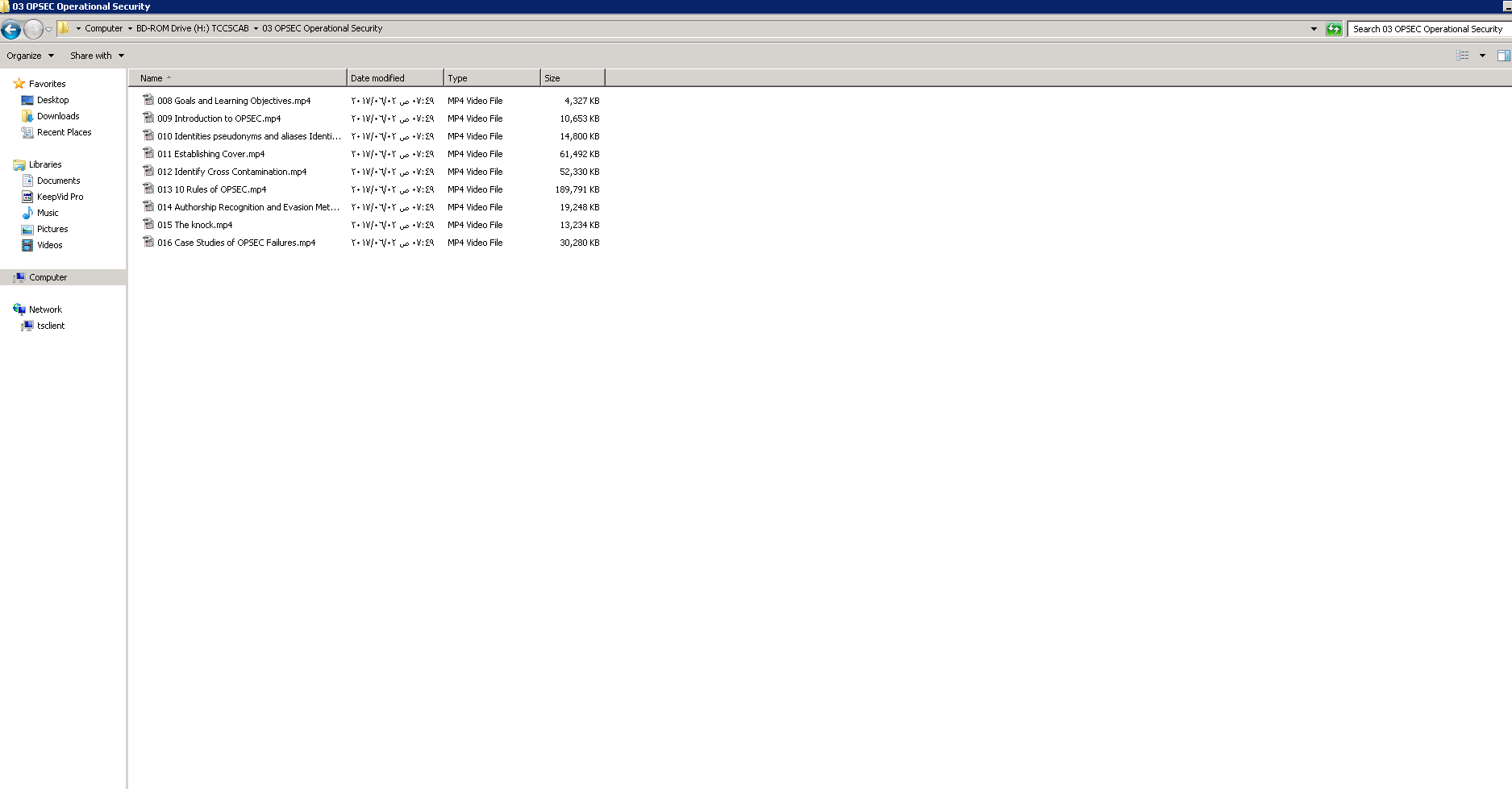The width and height of the screenshot is (1512, 789).
Task: Open the Share with menu
Action: tap(97, 56)
